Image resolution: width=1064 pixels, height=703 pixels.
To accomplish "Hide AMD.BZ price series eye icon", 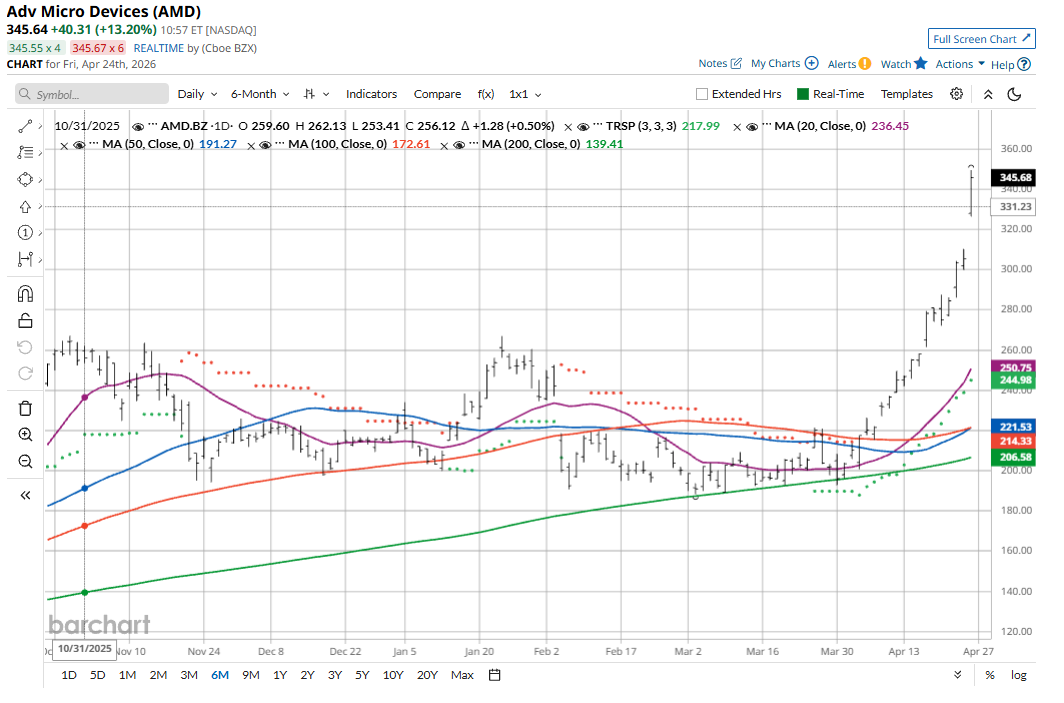I will [138, 127].
